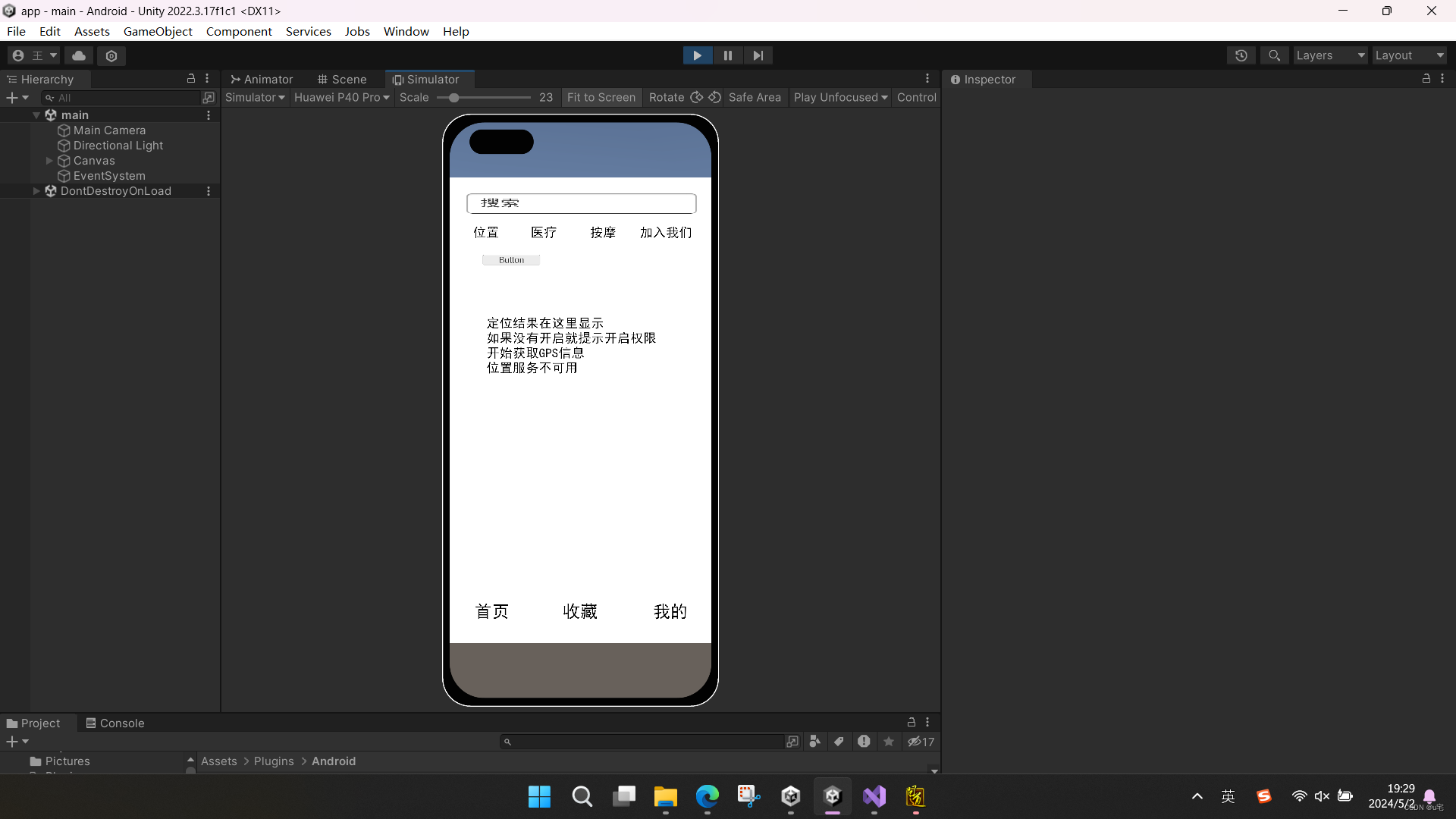This screenshot has height=819, width=1456.
Task: Open Unity Cloud services icon
Action: point(79,55)
